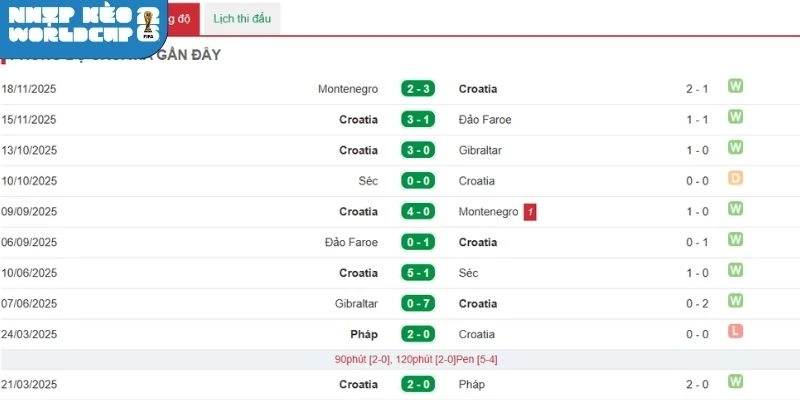Click the win badge for the 15/11/2025 match

coord(736,118)
